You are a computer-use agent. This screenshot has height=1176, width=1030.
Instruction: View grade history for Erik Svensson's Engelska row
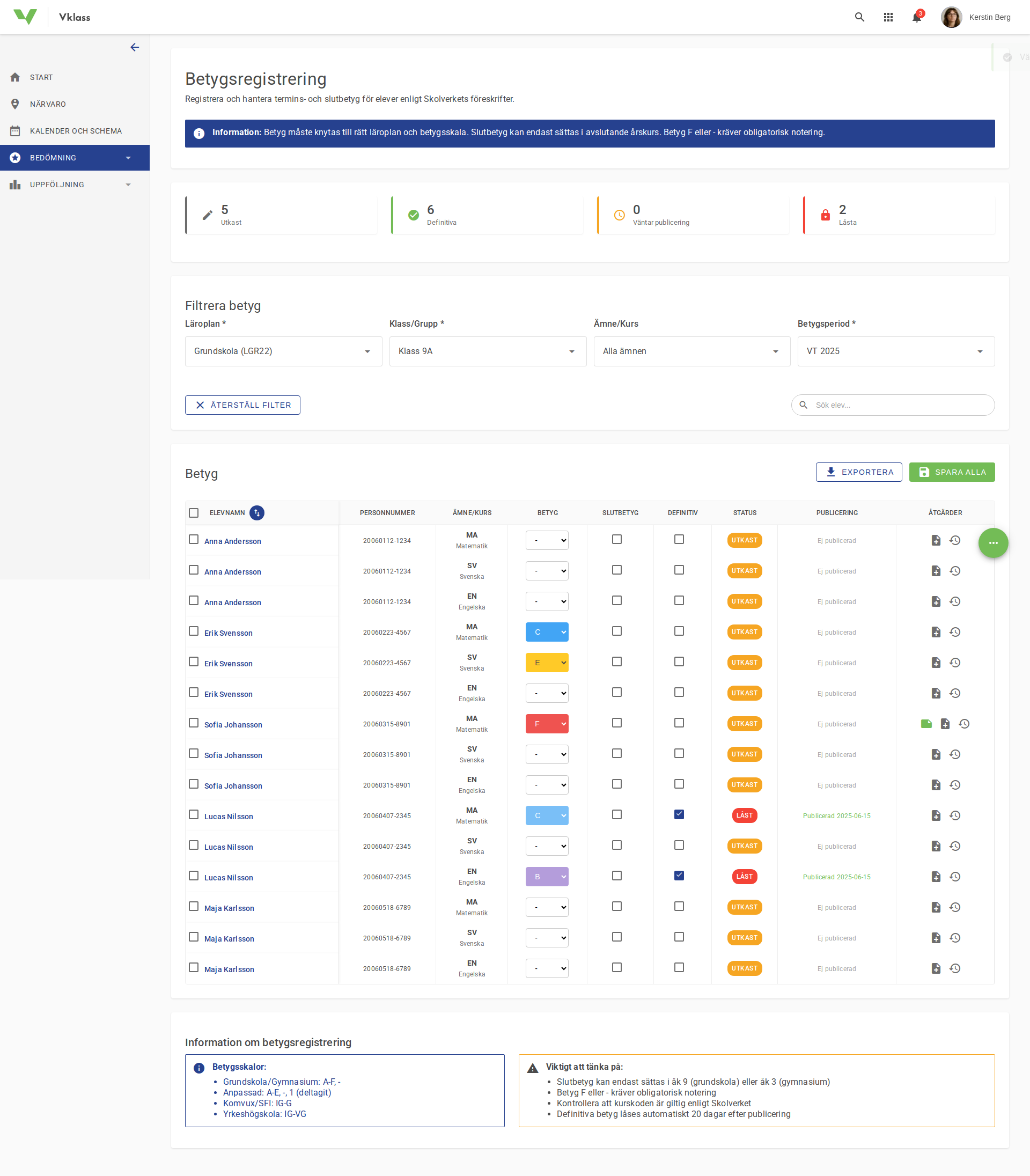pos(955,693)
